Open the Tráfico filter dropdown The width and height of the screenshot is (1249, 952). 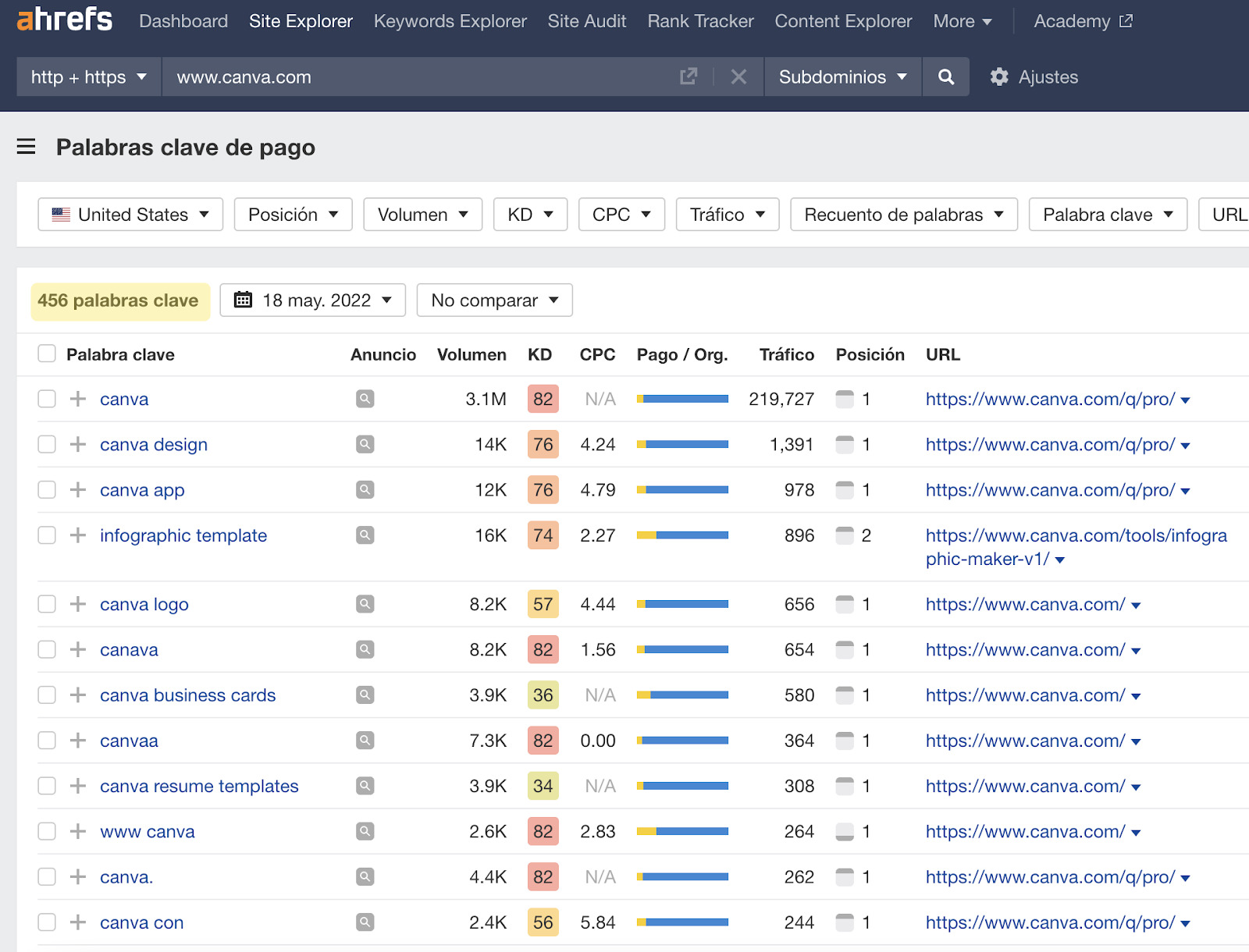pos(728,214)
